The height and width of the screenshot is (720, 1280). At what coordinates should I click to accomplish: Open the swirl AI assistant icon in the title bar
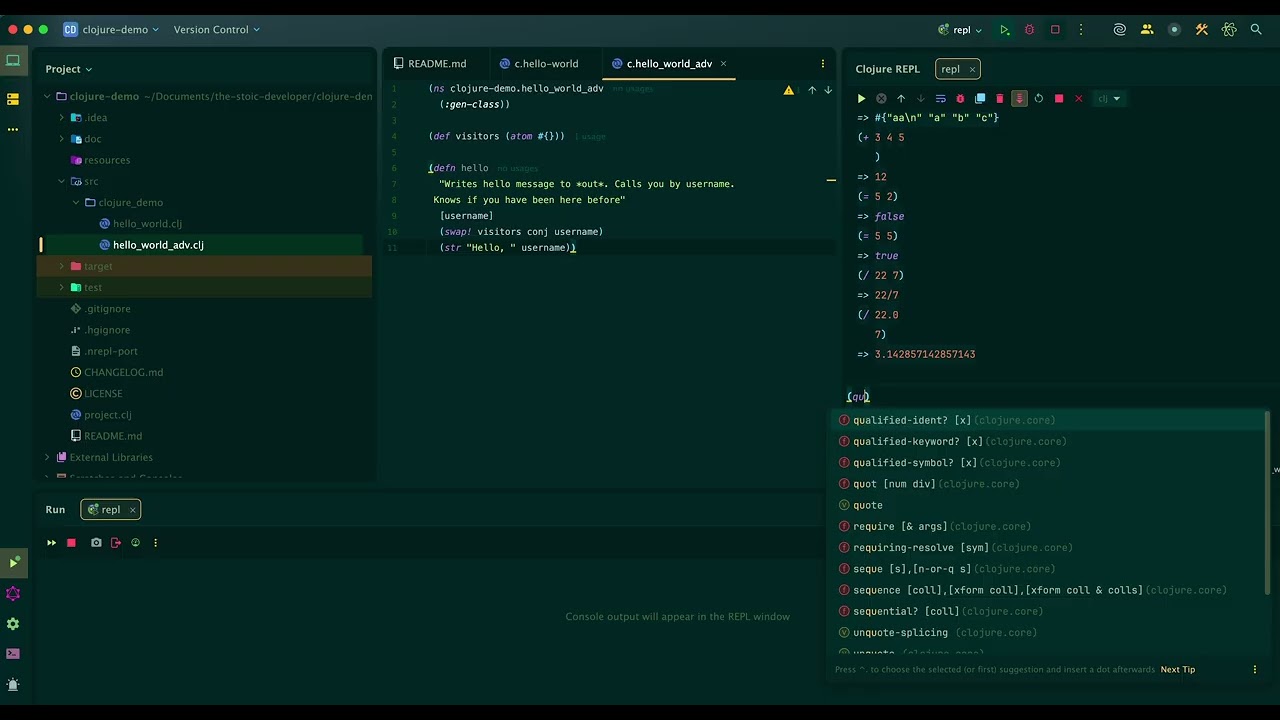[1120, 30]
